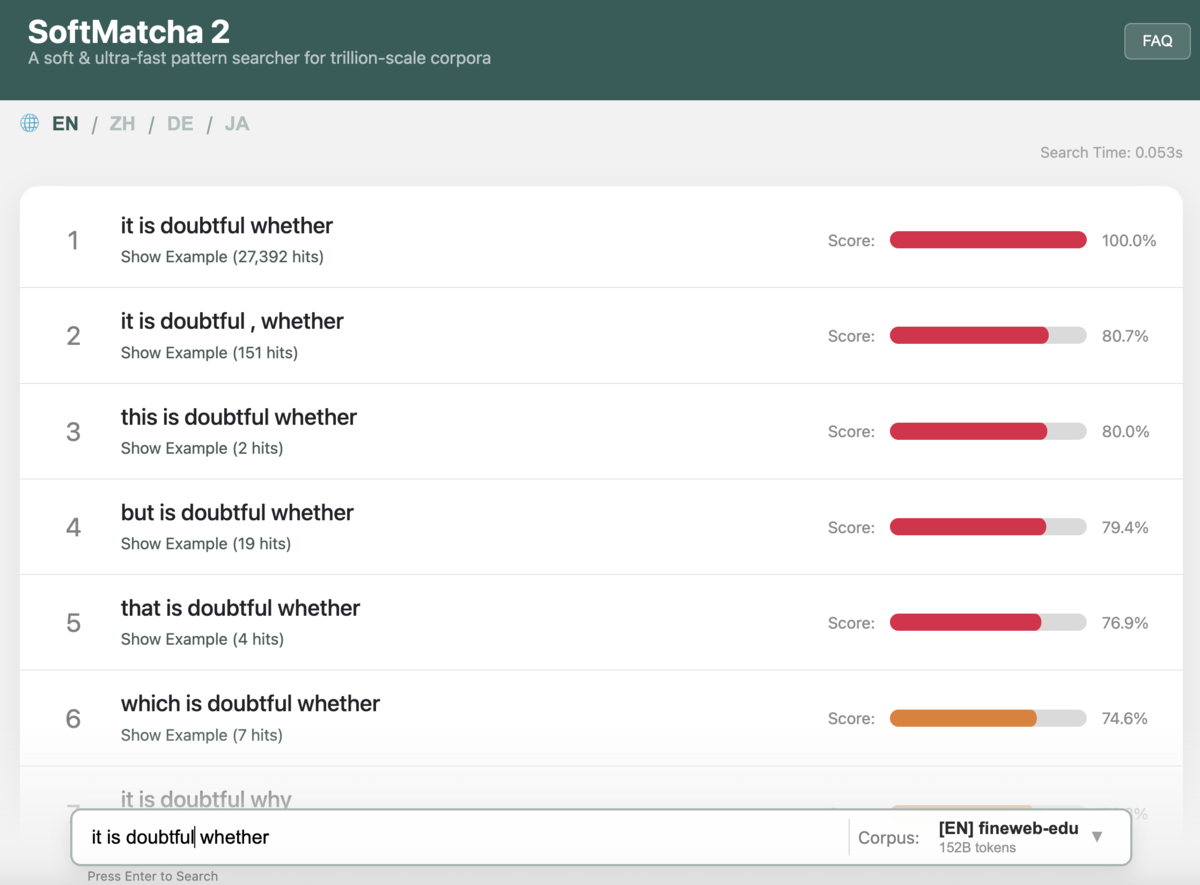Viewport: 1200px width, 885px height.
Task: Show example for 151 hits result
Action: point(209,353)
